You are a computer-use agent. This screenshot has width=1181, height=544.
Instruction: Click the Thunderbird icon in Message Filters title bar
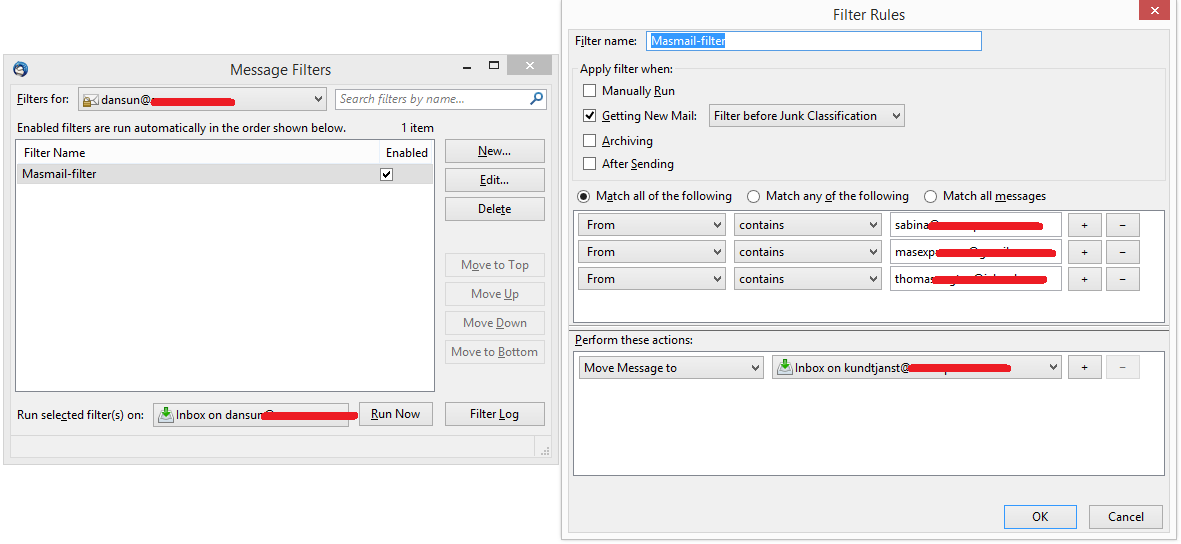20,70
